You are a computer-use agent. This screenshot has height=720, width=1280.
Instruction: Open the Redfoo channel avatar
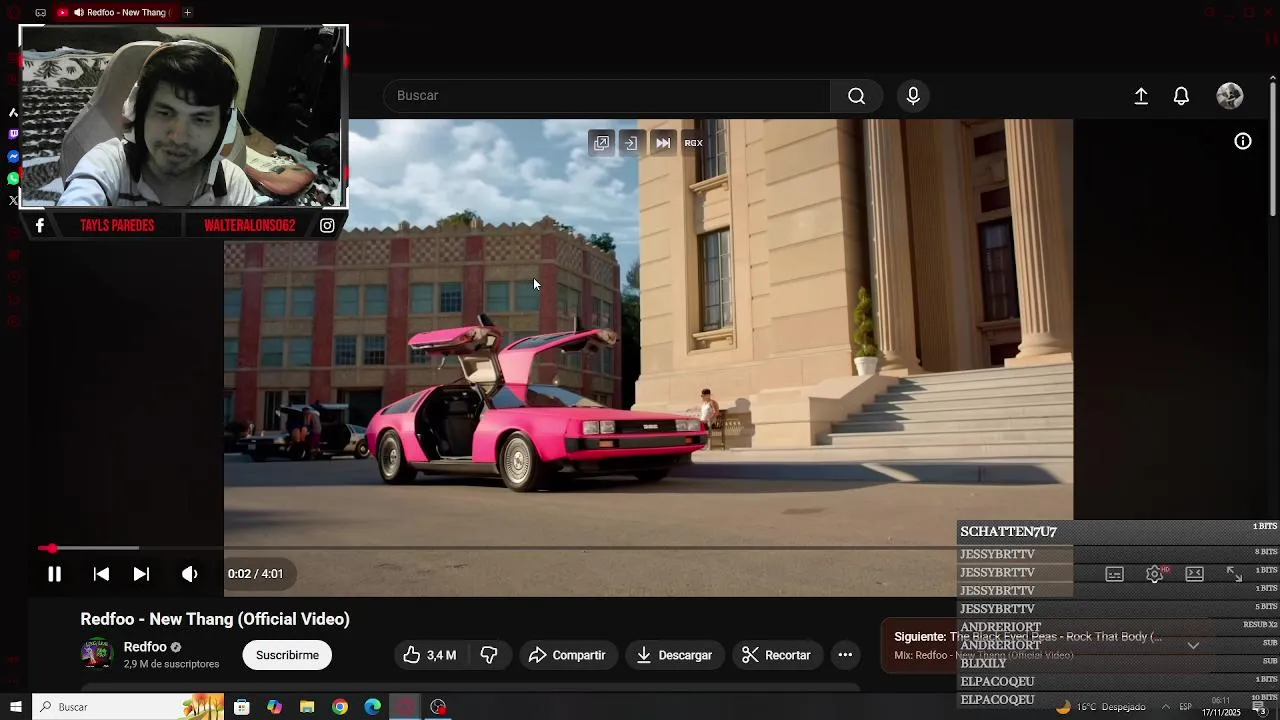(97, 654)
